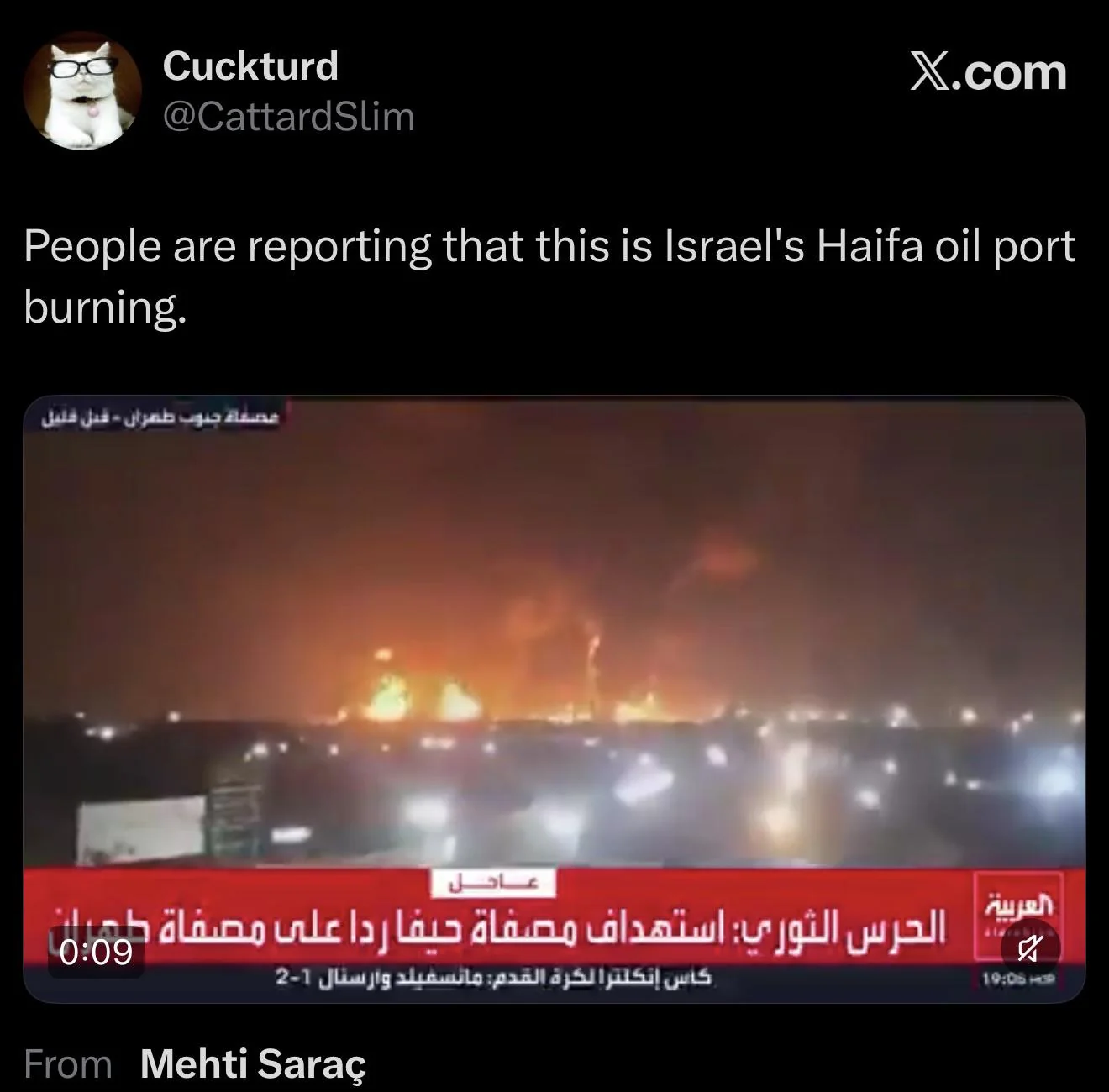Click the "From" source label
The width and height of the screenshot is (1109, 1092).
pyautogui.click(x=68, y=1063)
